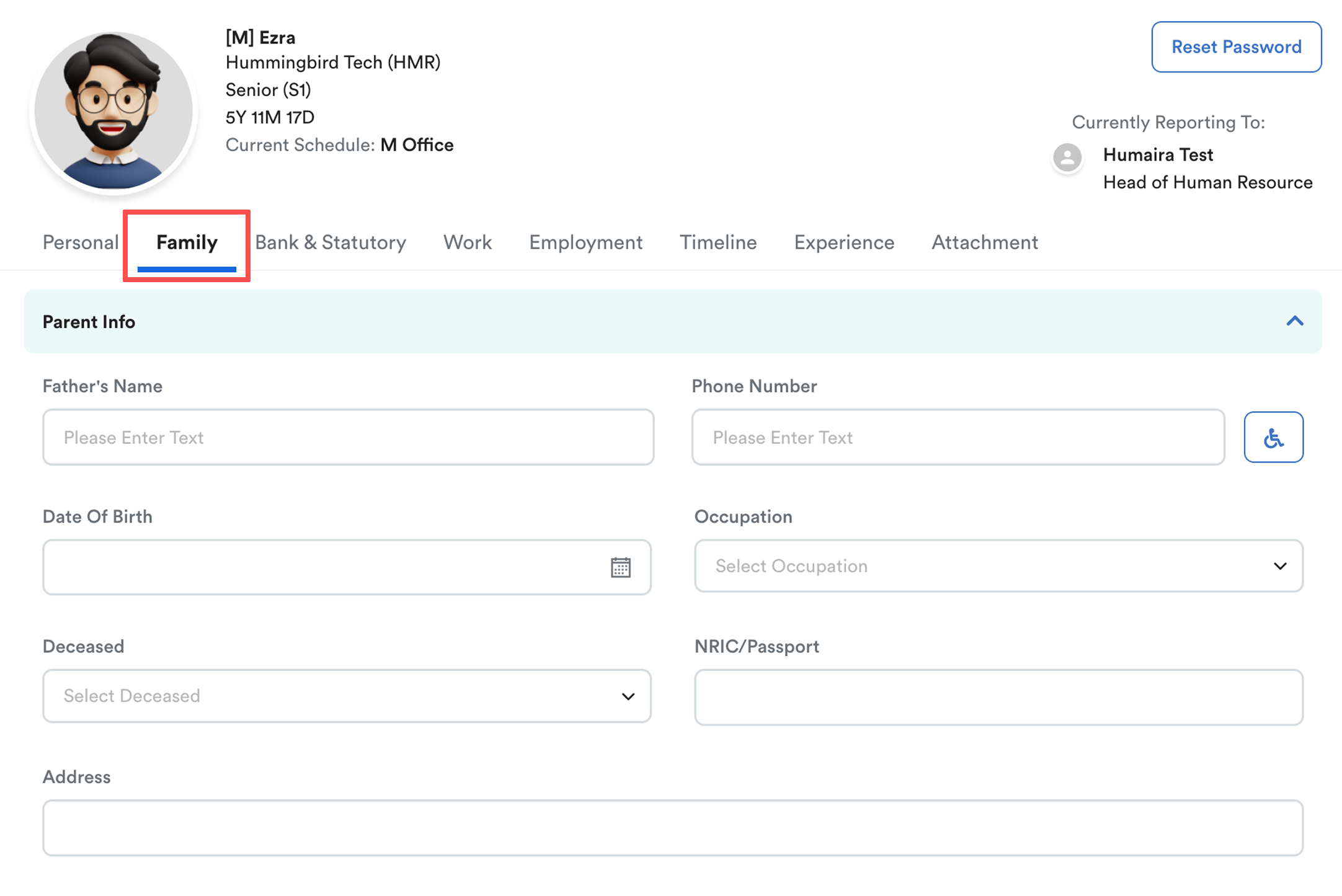
Task: Click the disability wheelchair icon button
Action: (x=1273, y=437)
